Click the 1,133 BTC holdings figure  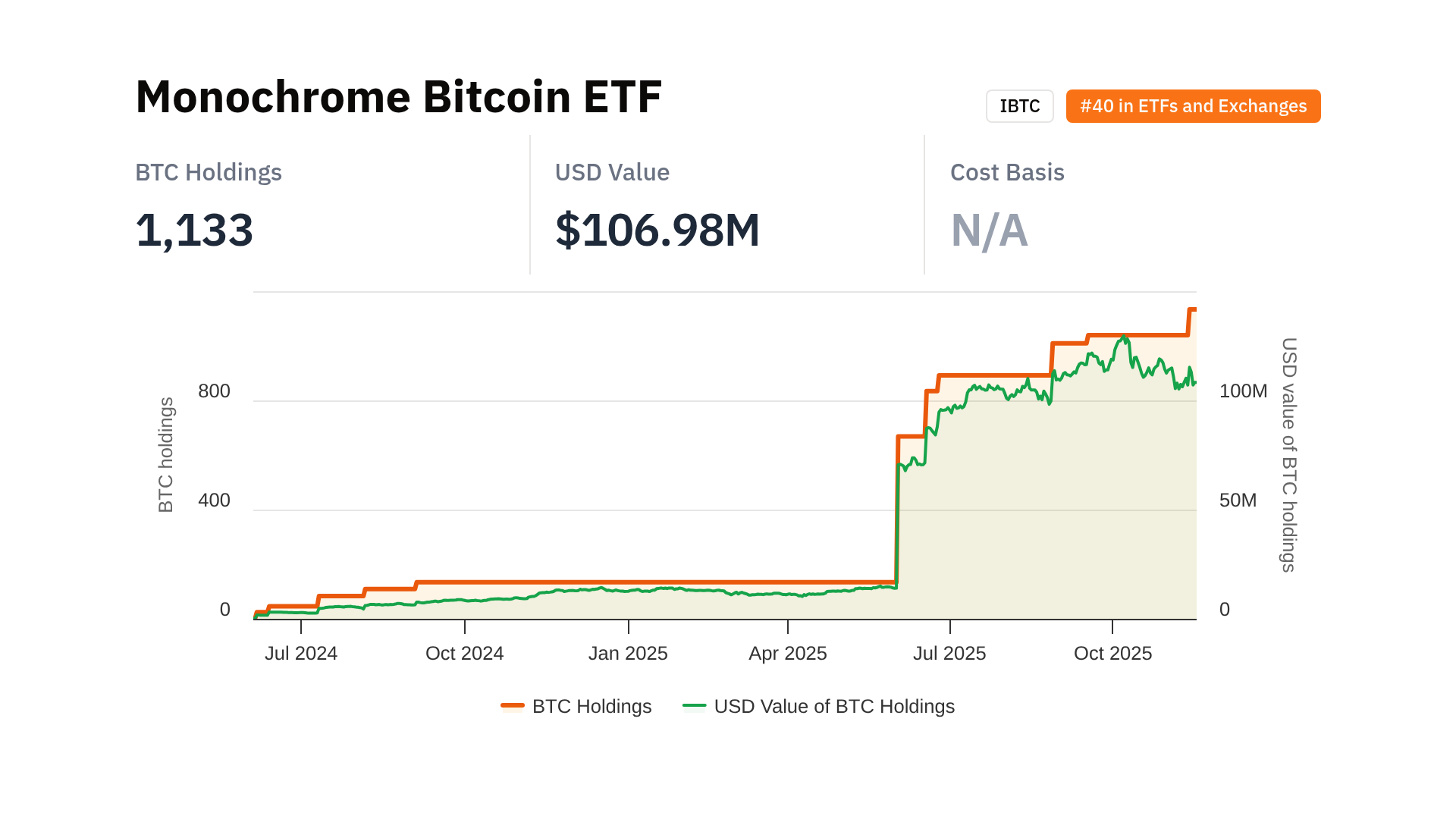tap(194, 230)
